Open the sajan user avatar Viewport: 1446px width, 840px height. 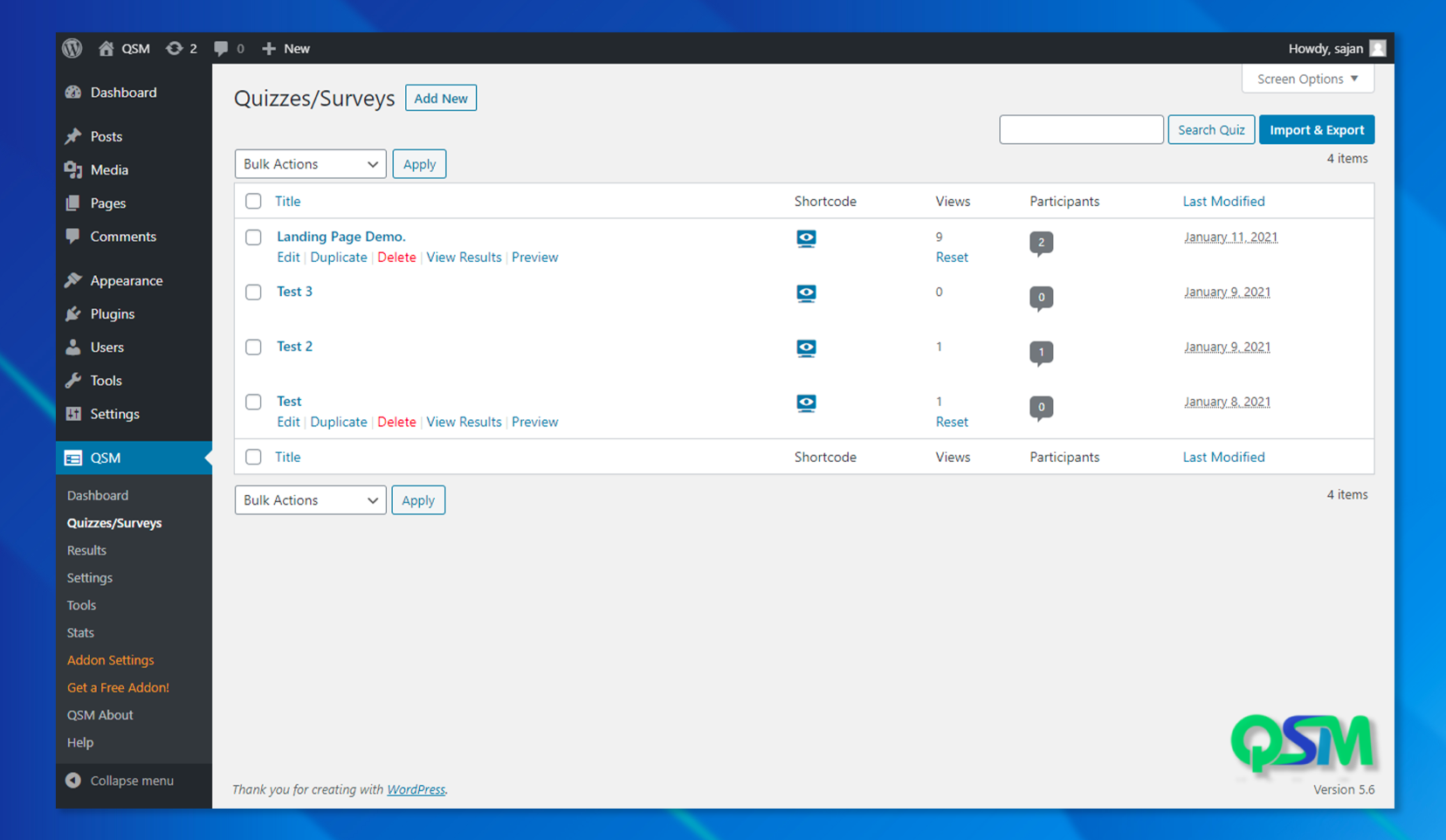pyautogui.click(x=1377, y=48)
